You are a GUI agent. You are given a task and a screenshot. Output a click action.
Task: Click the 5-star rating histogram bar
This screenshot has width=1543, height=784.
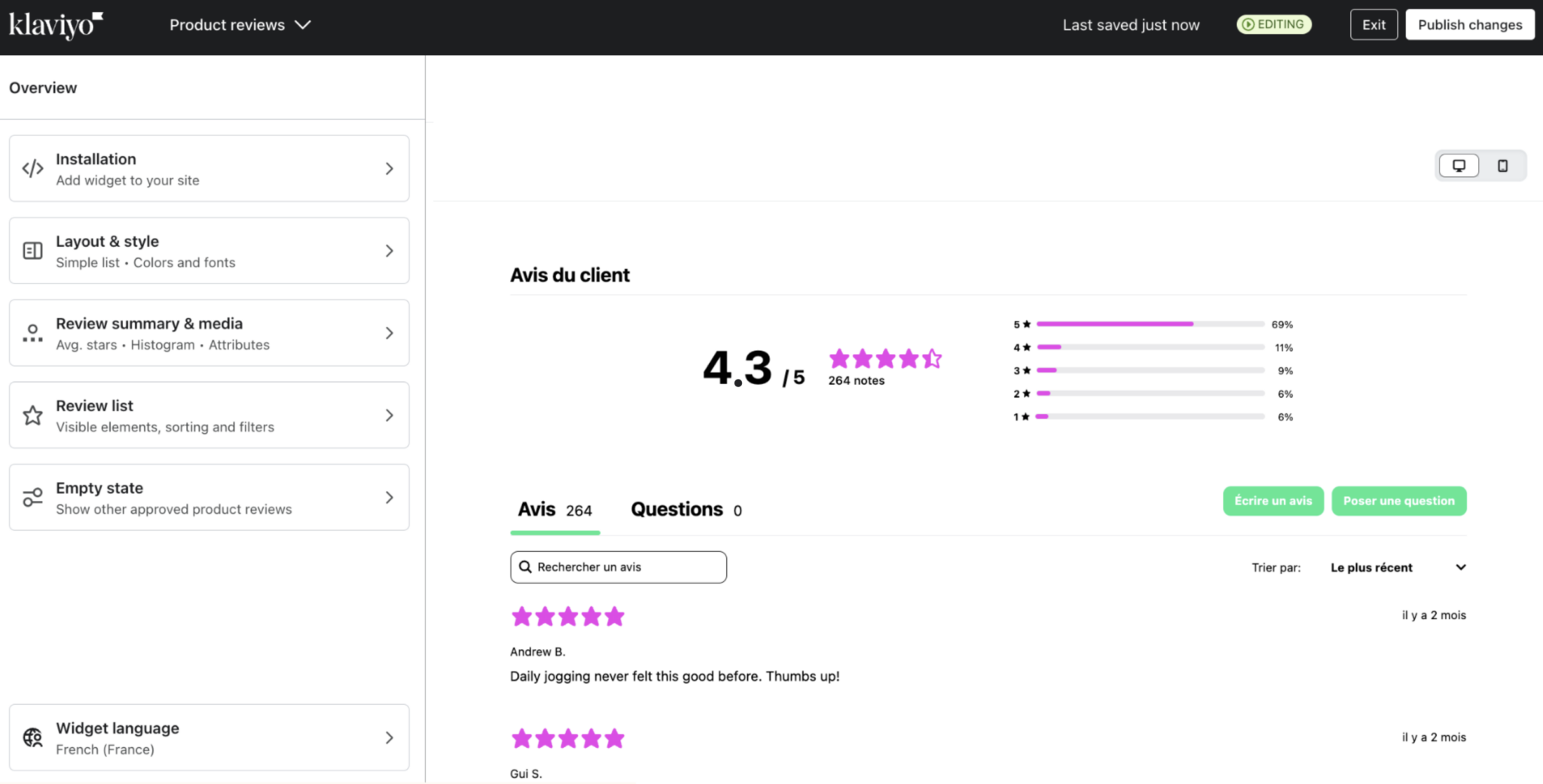pyautogui.click(x=1115, y=324)
